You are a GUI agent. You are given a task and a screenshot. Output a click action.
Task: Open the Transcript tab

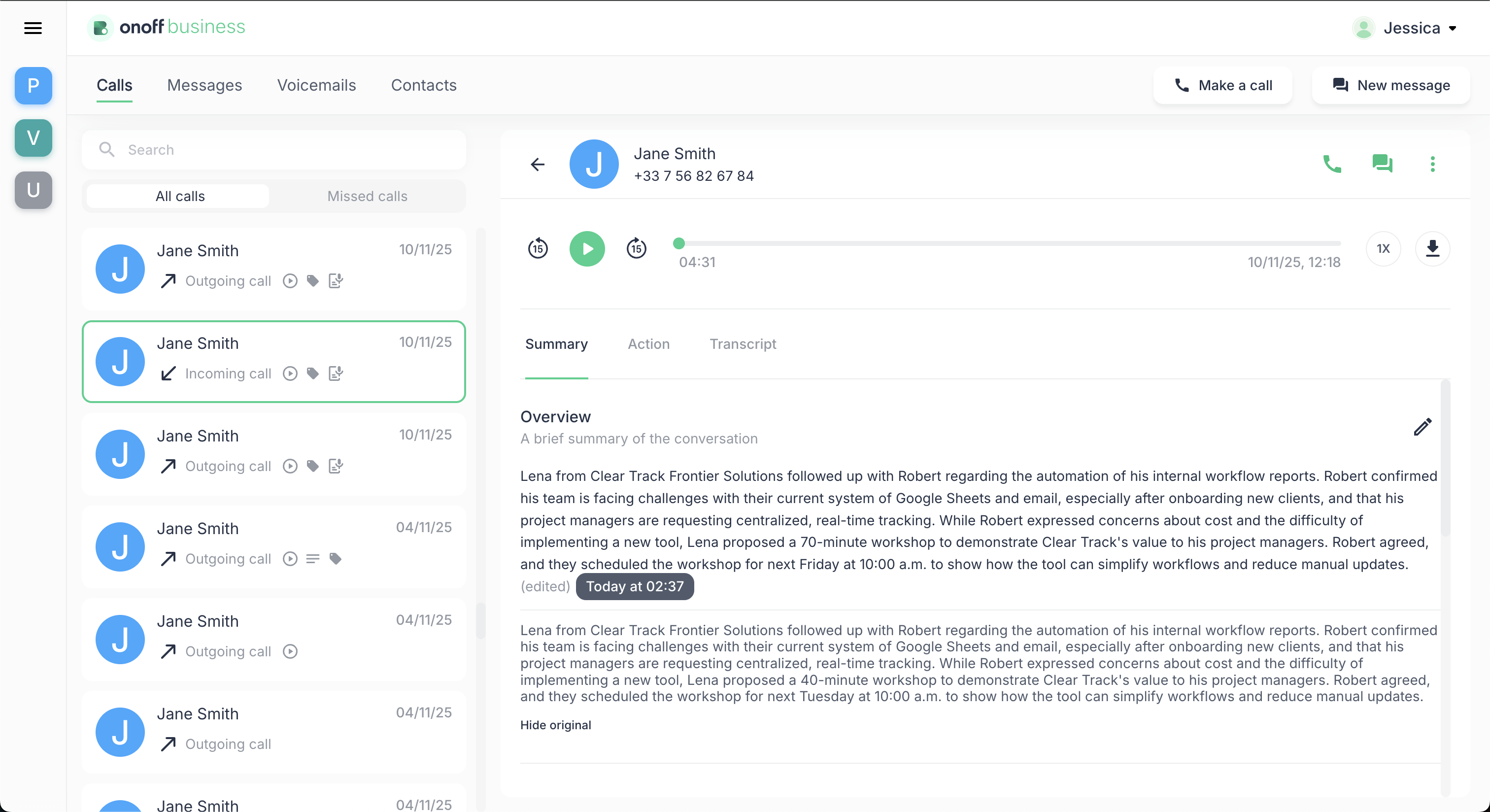(743, 344)
